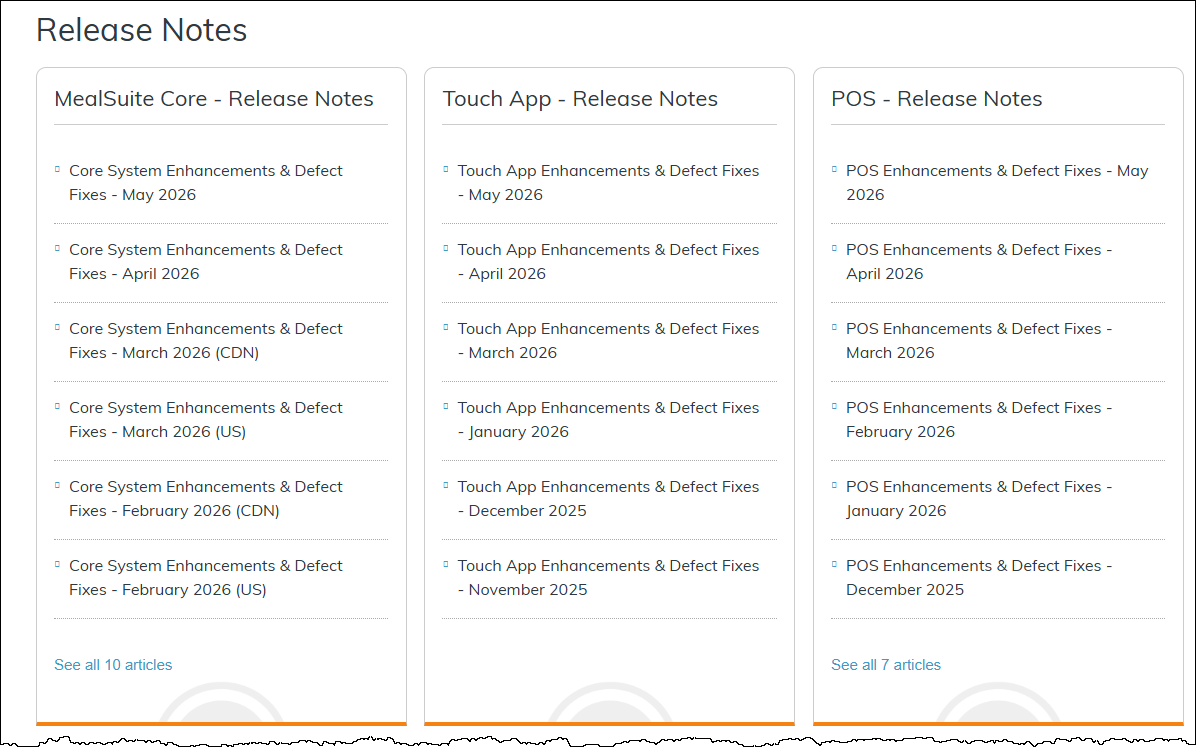Viewport: 1196px width, 747px height.
Task: Open POS Enhancements January 2026 article
Action: click(x=979, y=498)
